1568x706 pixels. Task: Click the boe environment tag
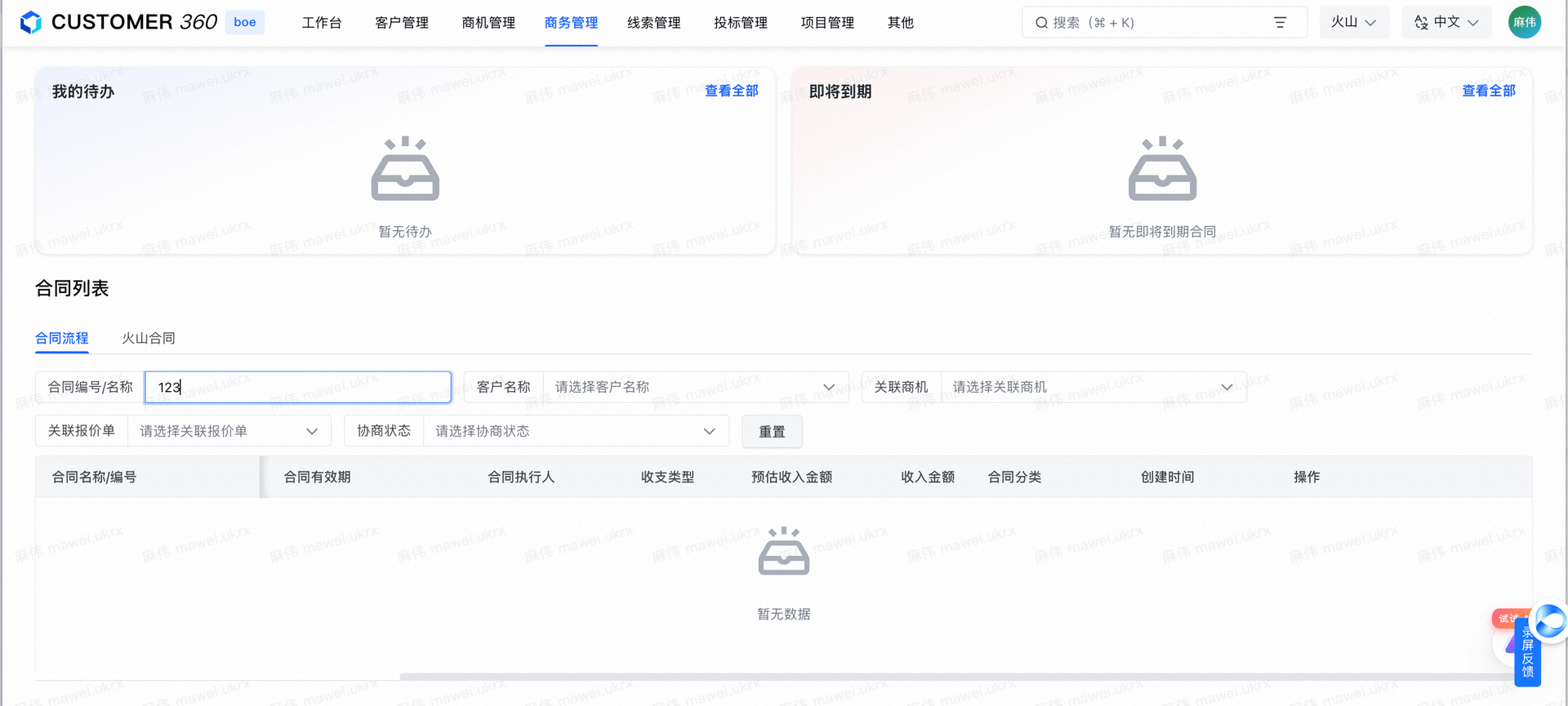[244, 22]
